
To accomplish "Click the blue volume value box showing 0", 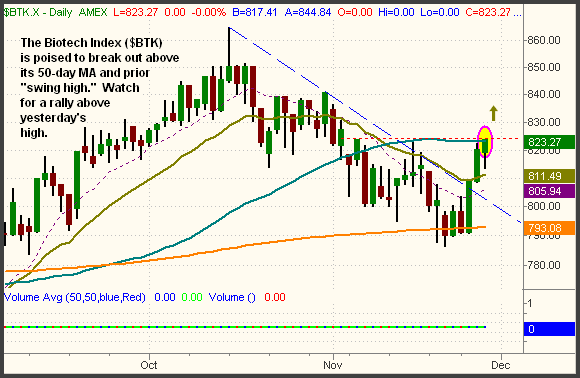I will point(549,329).
